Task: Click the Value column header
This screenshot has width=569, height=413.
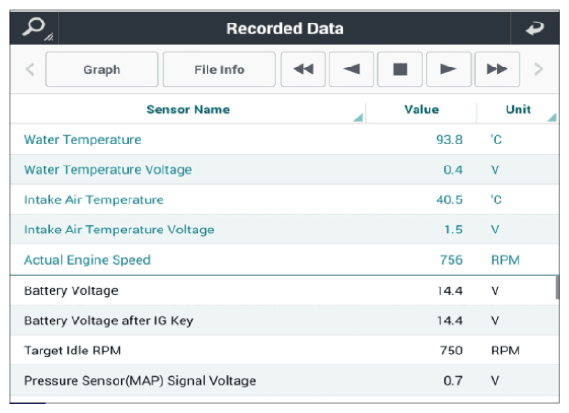Action: pos(421,110)
